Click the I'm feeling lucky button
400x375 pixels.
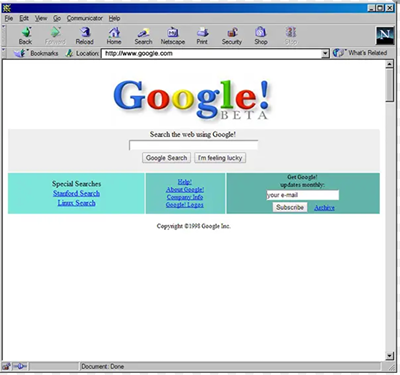tap(220, 158)
